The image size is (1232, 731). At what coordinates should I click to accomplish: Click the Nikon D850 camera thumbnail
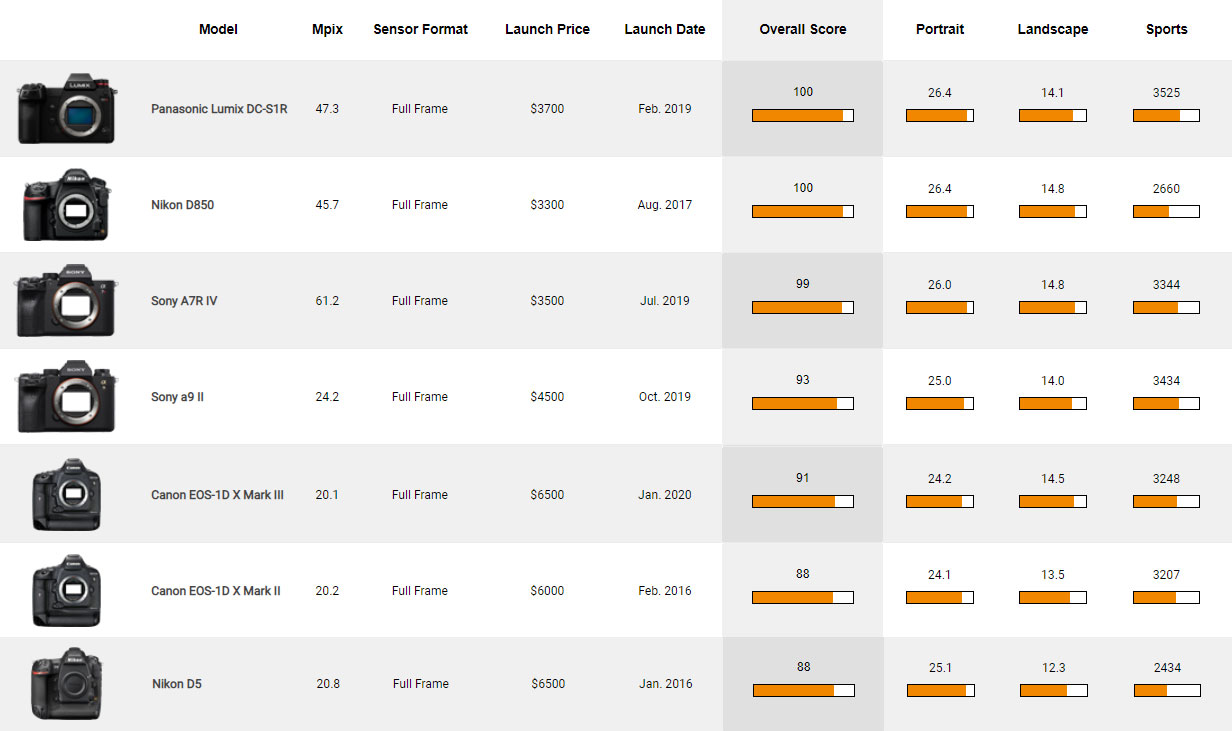tap(67, 205)
